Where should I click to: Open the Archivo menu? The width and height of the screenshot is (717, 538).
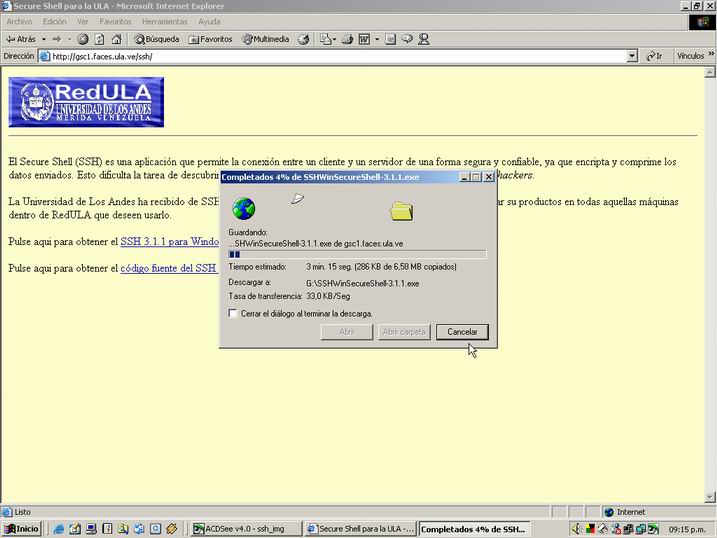(19, 21)
